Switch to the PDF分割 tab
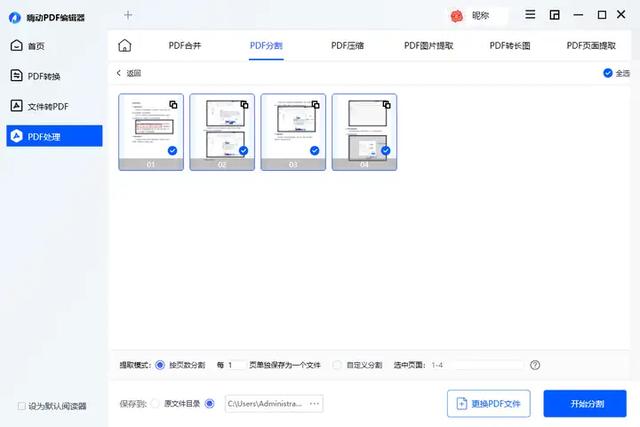 [266, 45]
